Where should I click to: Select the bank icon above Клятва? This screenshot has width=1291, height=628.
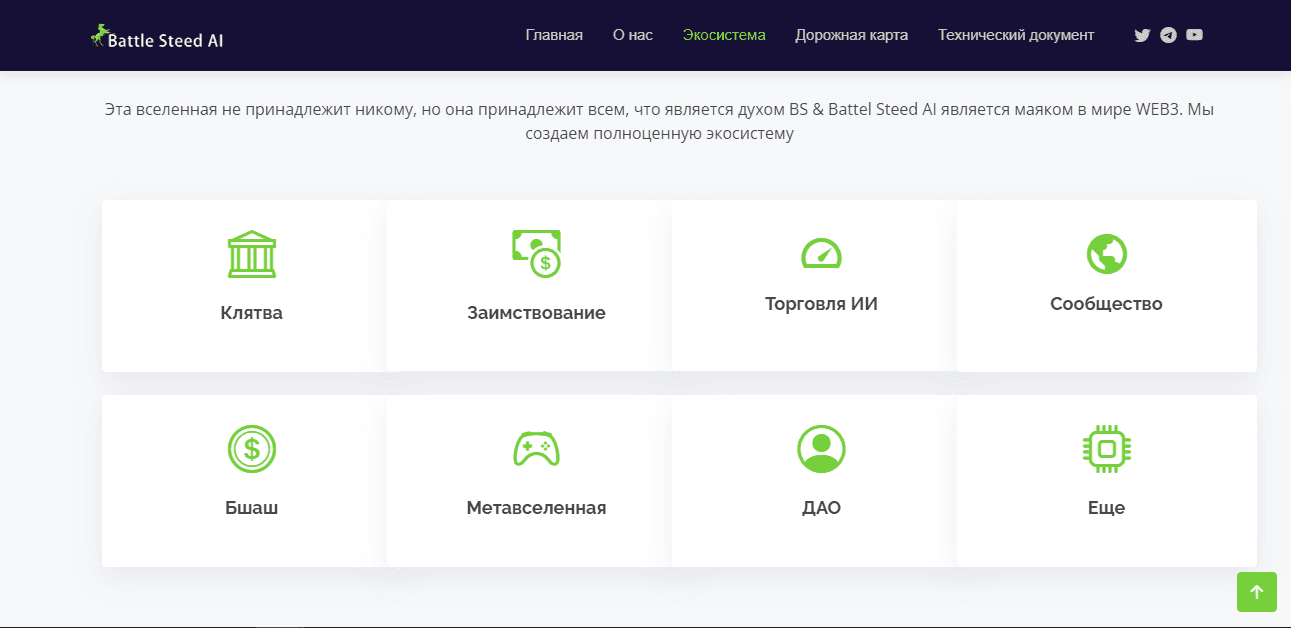251,253
